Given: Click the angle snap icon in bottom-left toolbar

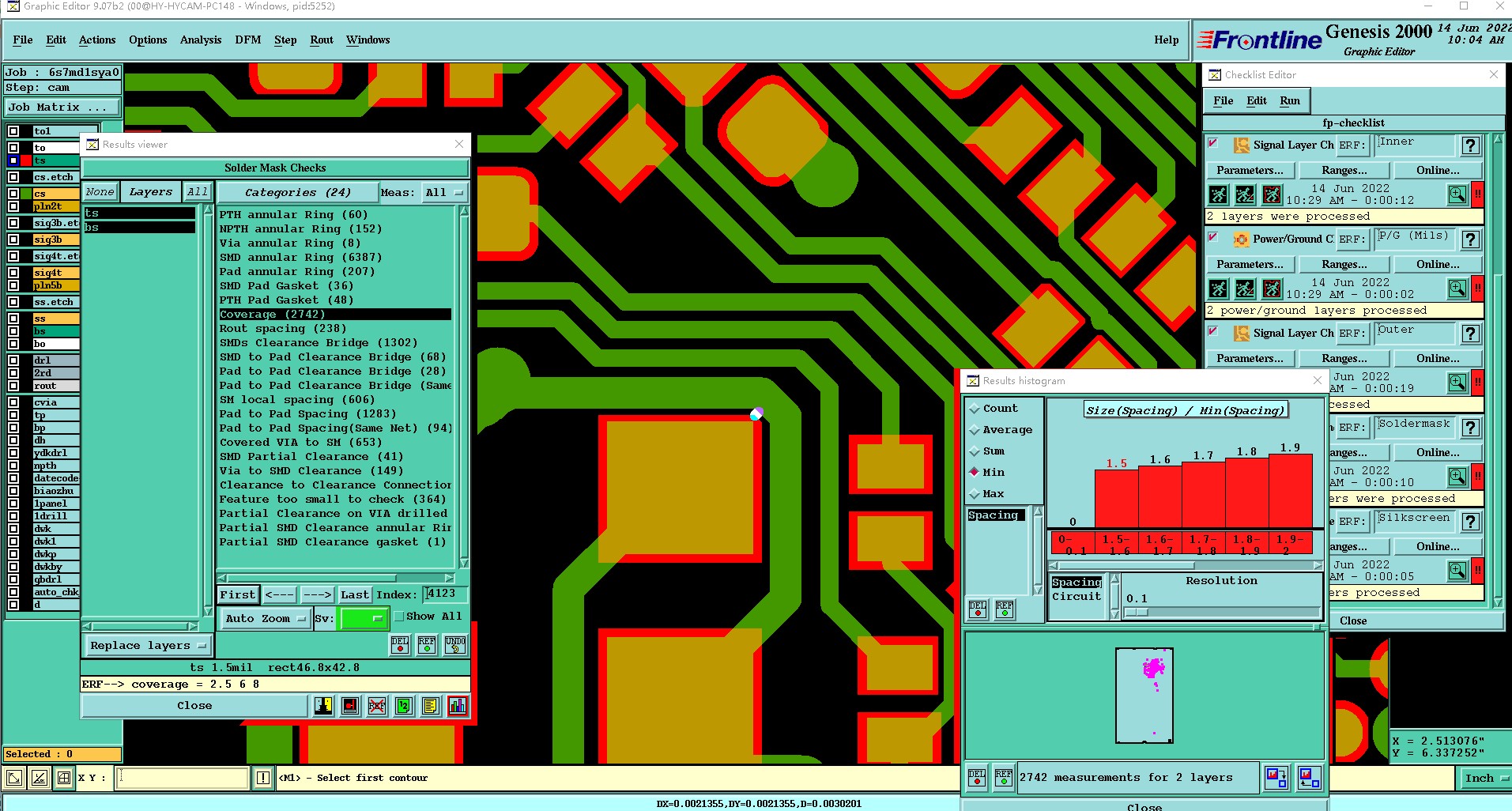Looking at the screenshot, I should (40, 778).
